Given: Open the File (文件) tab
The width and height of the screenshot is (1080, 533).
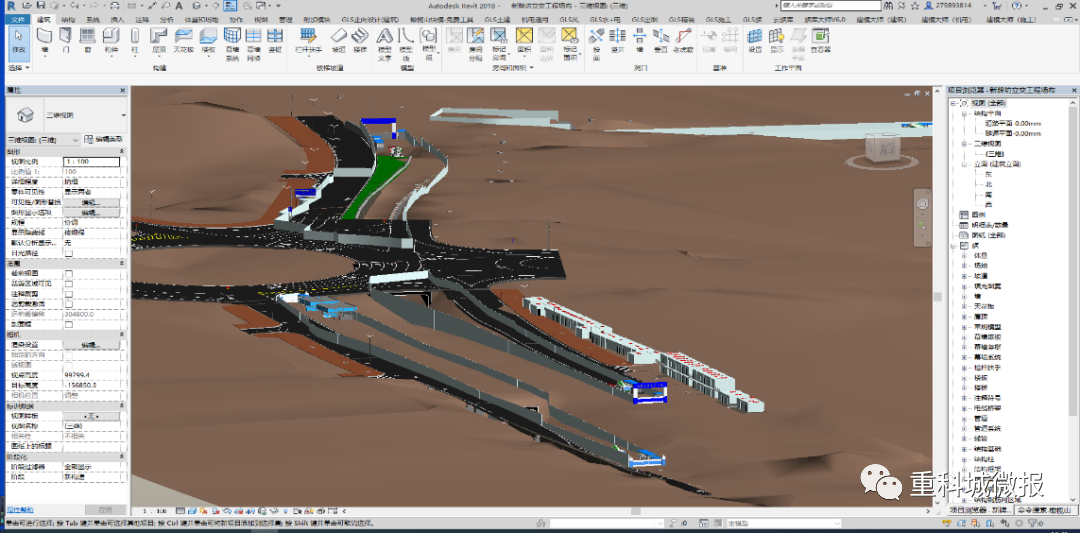Looking at the screenshot, I should tap(19, 19).
